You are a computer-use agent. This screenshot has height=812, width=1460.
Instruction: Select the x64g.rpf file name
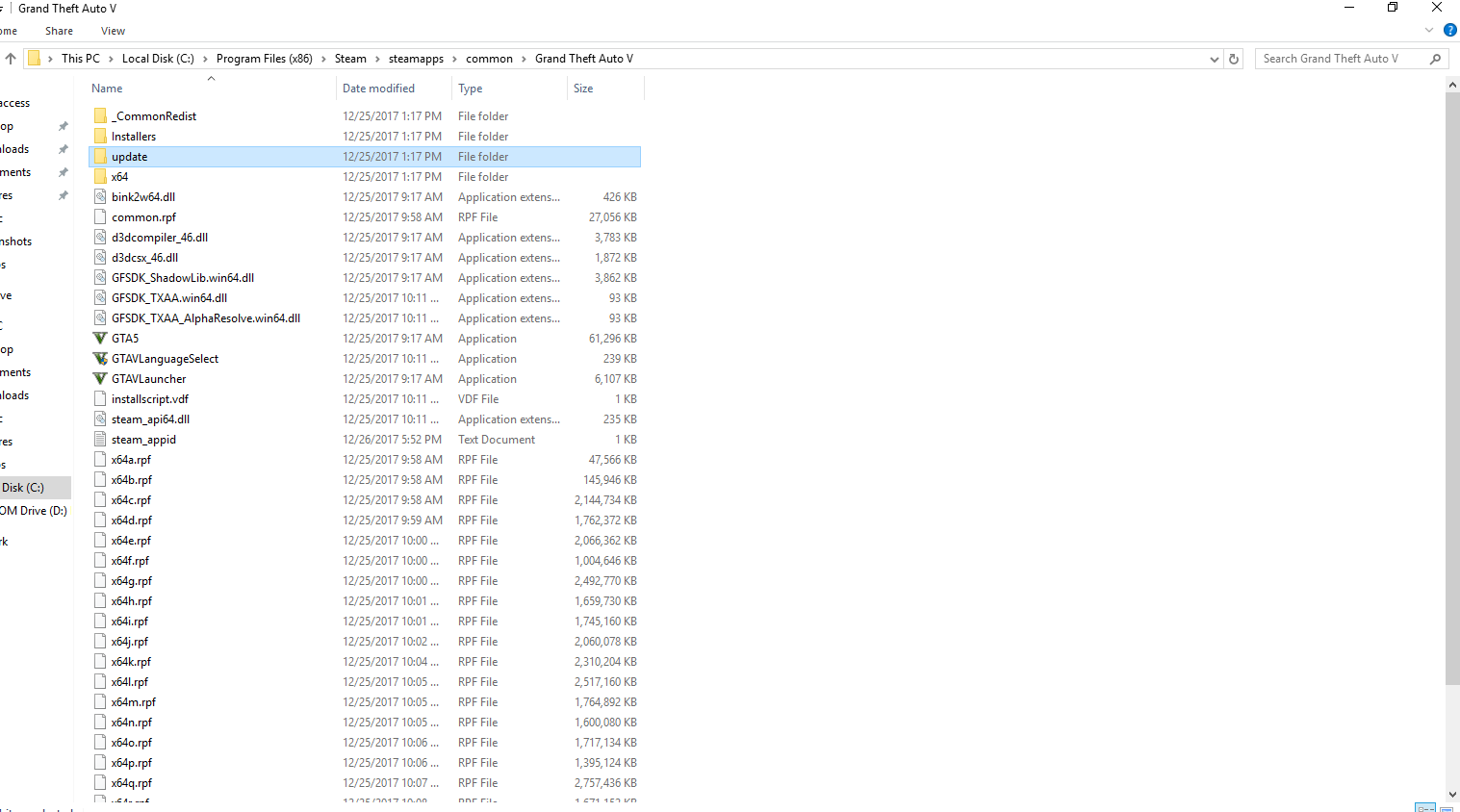coord(131,581)
